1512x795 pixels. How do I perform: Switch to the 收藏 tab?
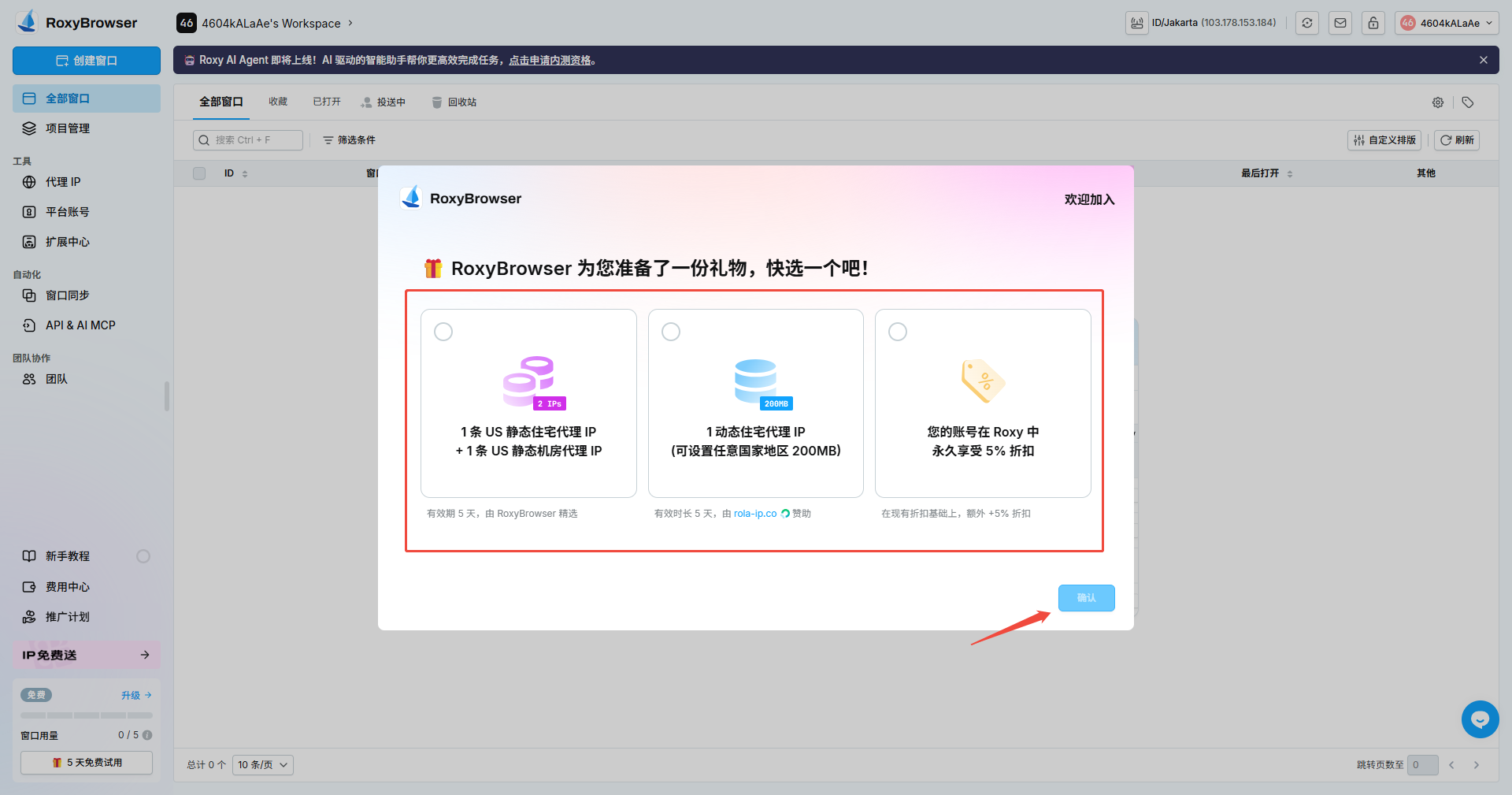[277, 102]
